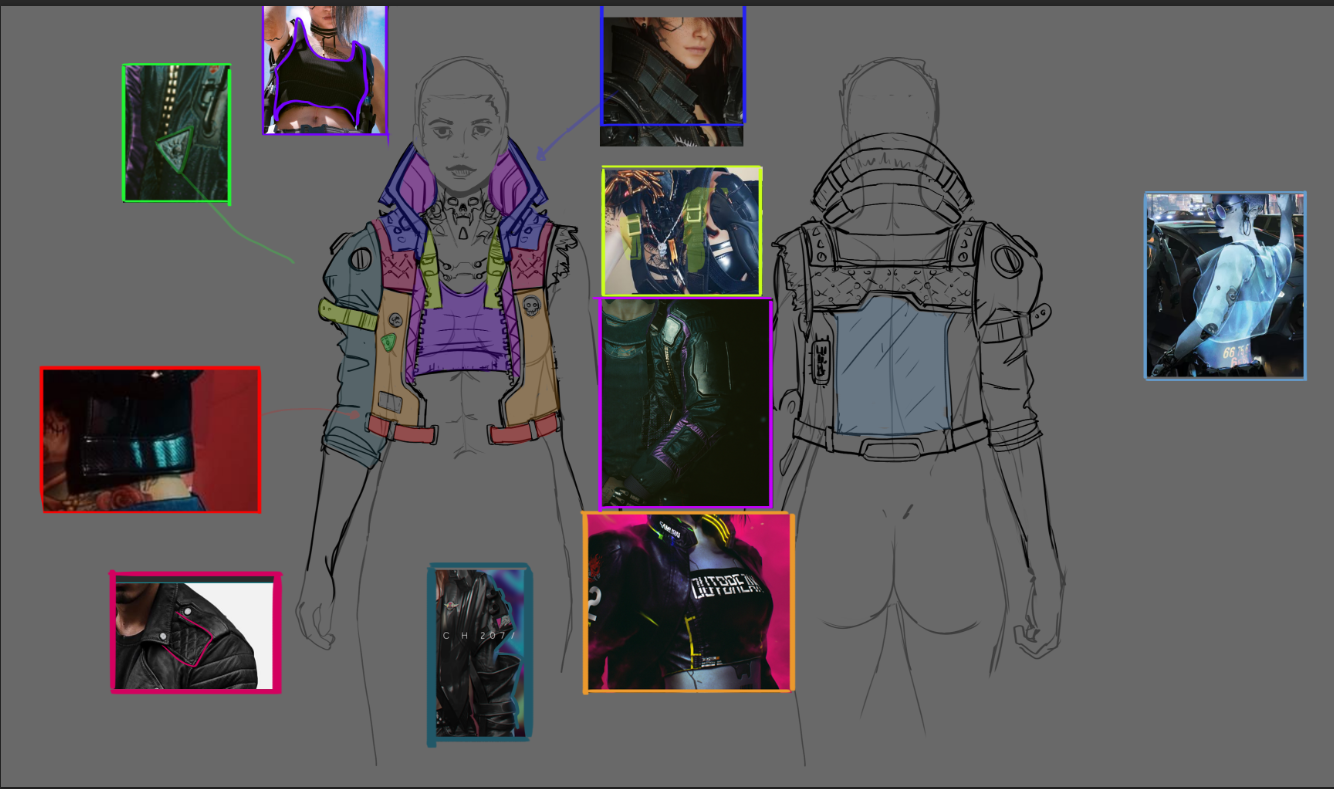Screen dimensions: 1334x789
Task: Click the orange-bordered pink background reference image
Action: coord(688,602)
